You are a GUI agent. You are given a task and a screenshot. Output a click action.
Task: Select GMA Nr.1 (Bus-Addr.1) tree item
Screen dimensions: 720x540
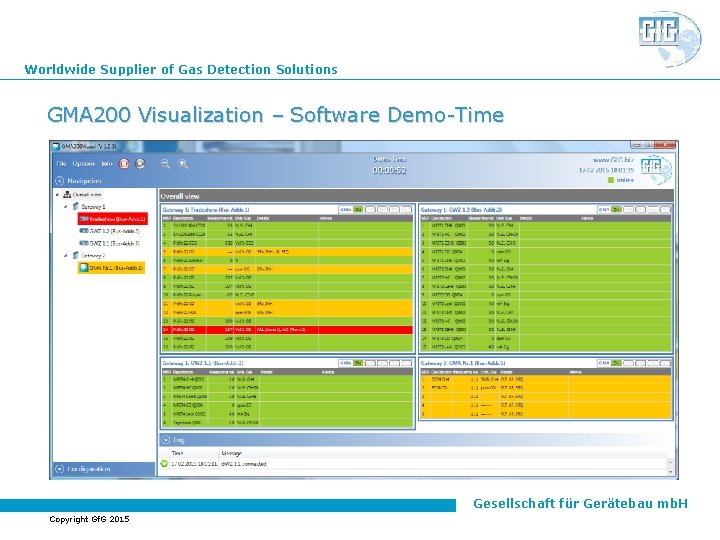[112, 267]
